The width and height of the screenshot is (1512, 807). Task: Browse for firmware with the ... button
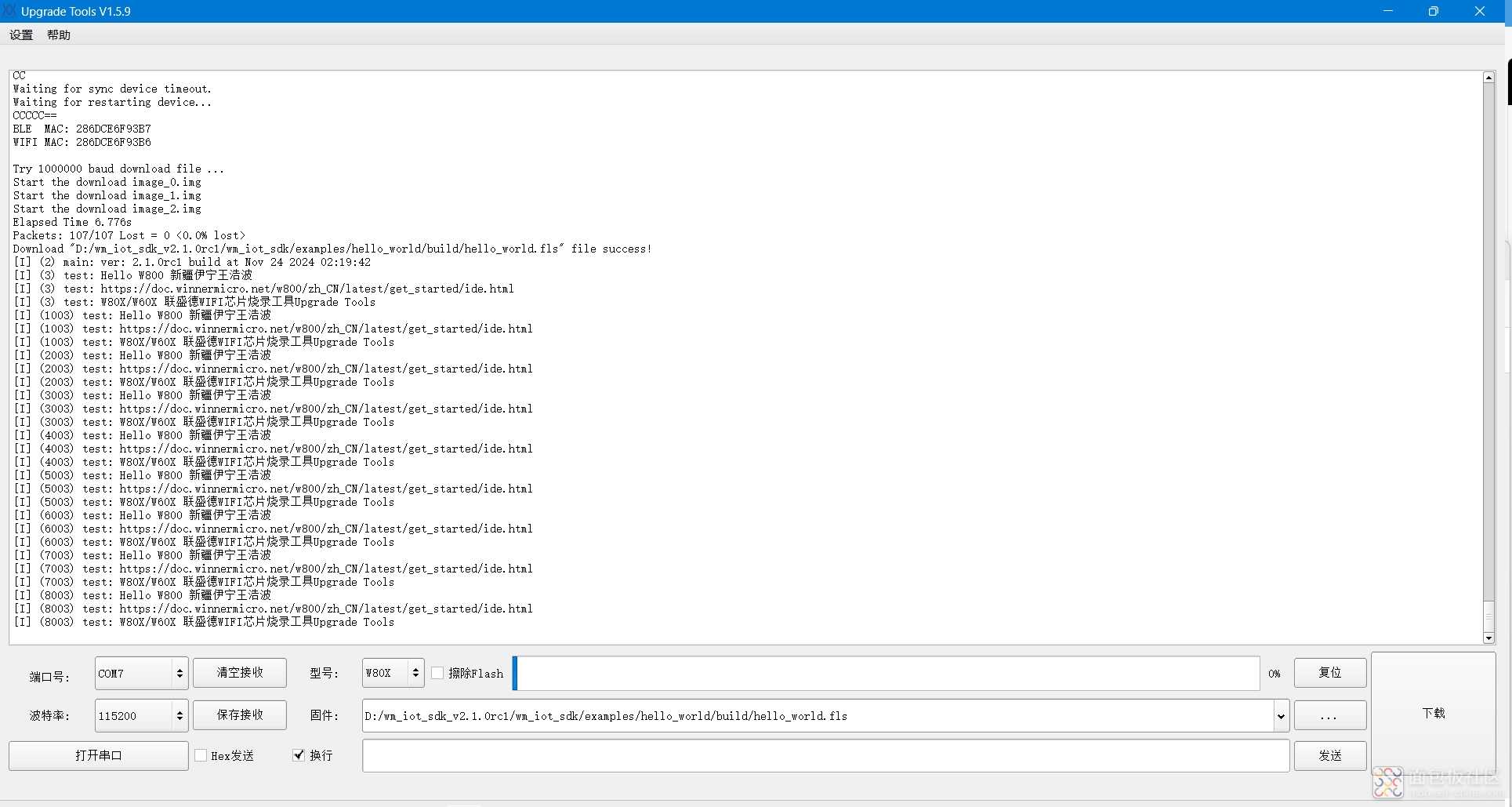pyautogui.click(x=1330, y=715)
